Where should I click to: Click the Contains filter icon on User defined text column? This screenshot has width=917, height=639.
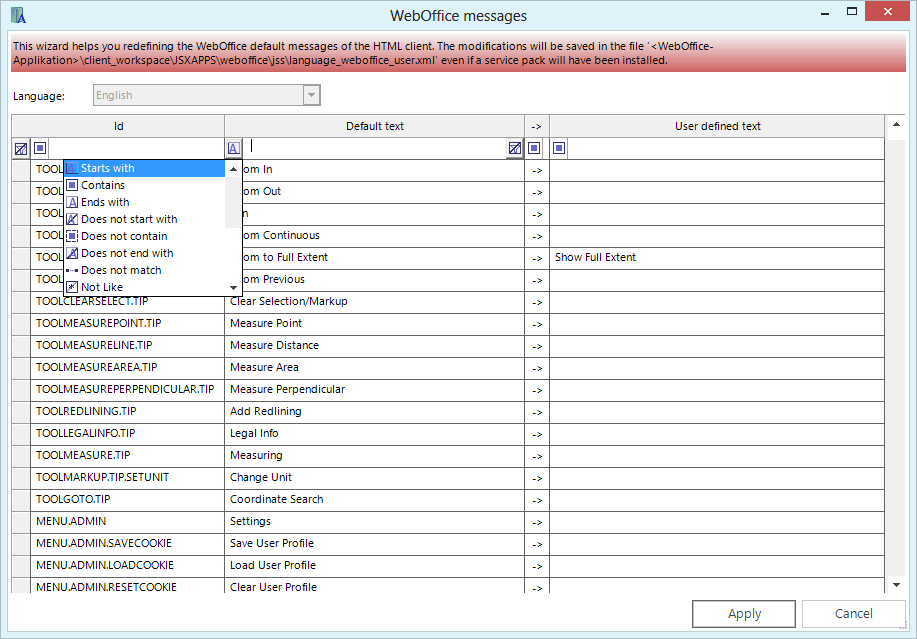[559, 148]
